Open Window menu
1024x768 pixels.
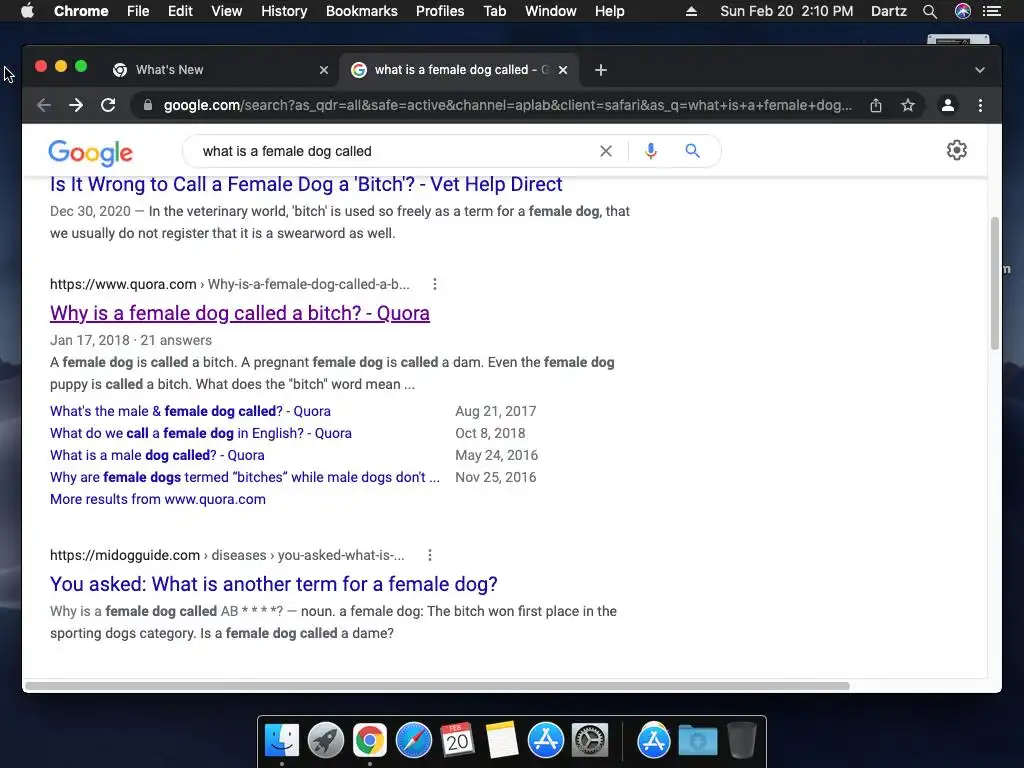click(551, 11)
